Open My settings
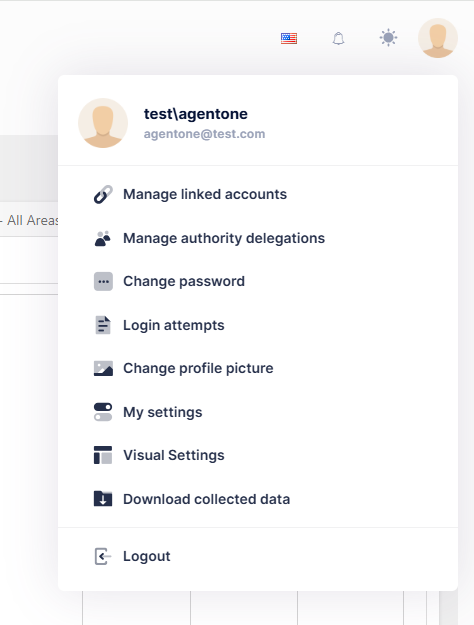Screen dimensions: 474x625 [163, 412]
